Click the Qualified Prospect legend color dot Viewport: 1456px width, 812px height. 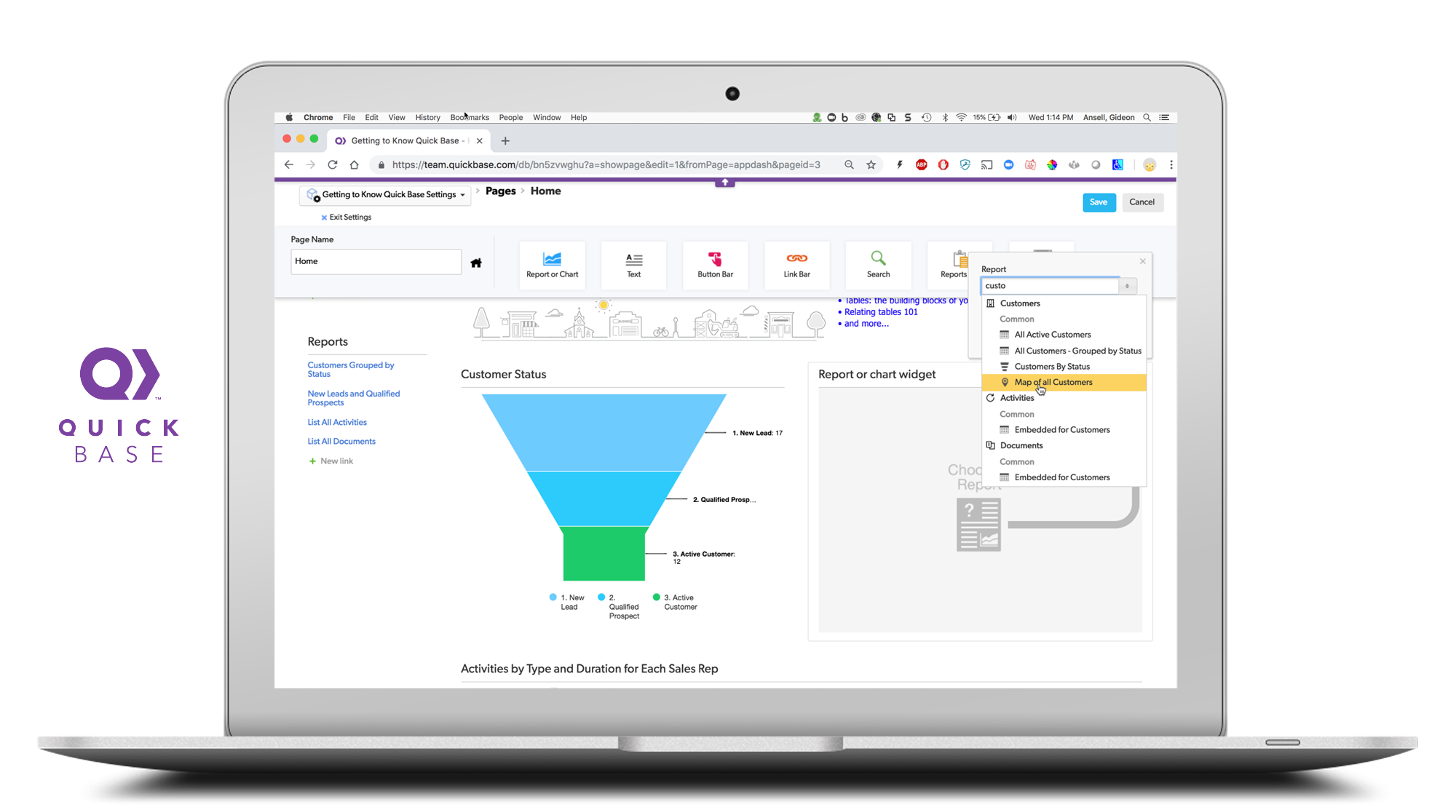[601, 597]
